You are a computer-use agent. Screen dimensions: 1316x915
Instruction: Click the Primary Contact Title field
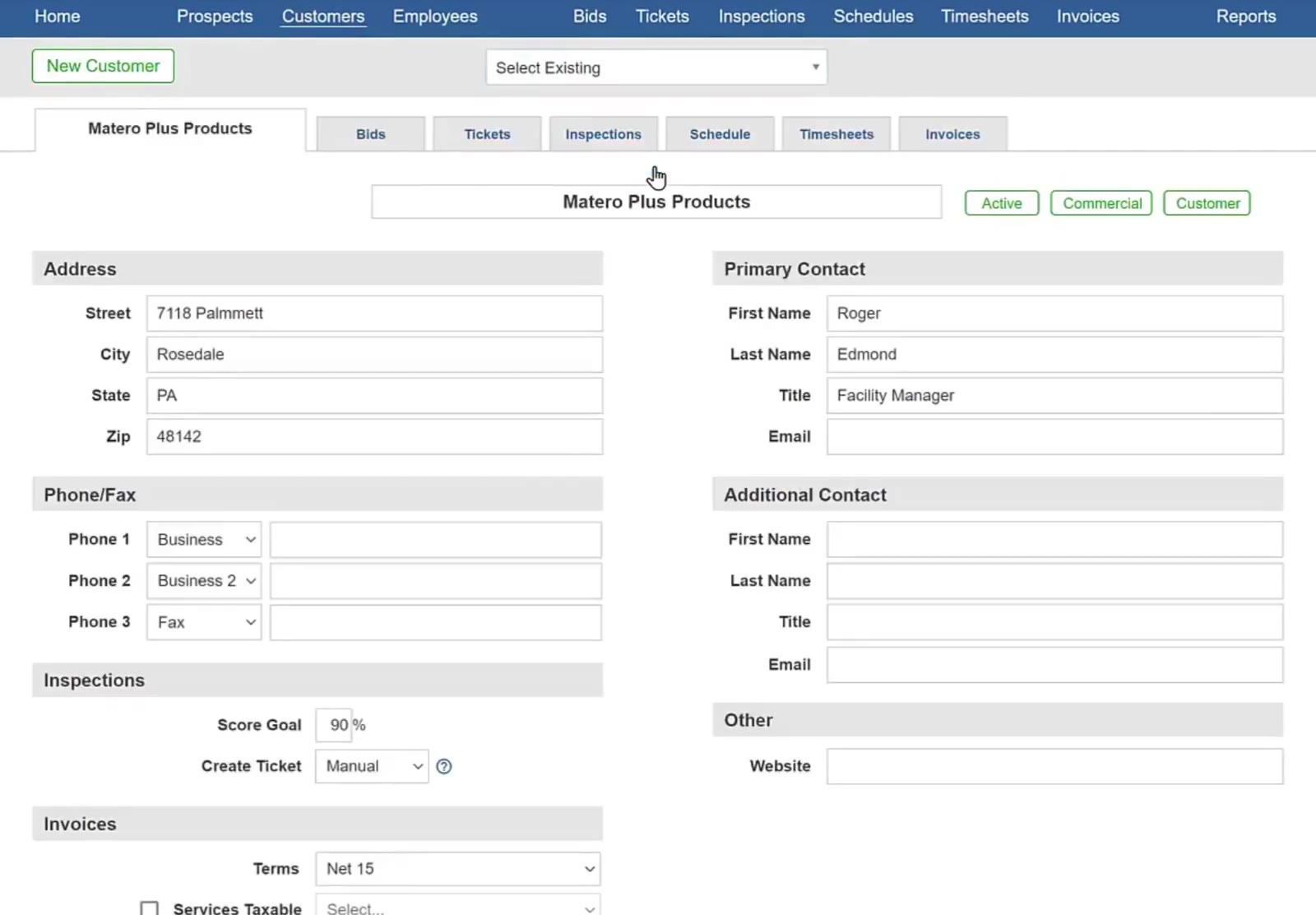coord(1054,396)
